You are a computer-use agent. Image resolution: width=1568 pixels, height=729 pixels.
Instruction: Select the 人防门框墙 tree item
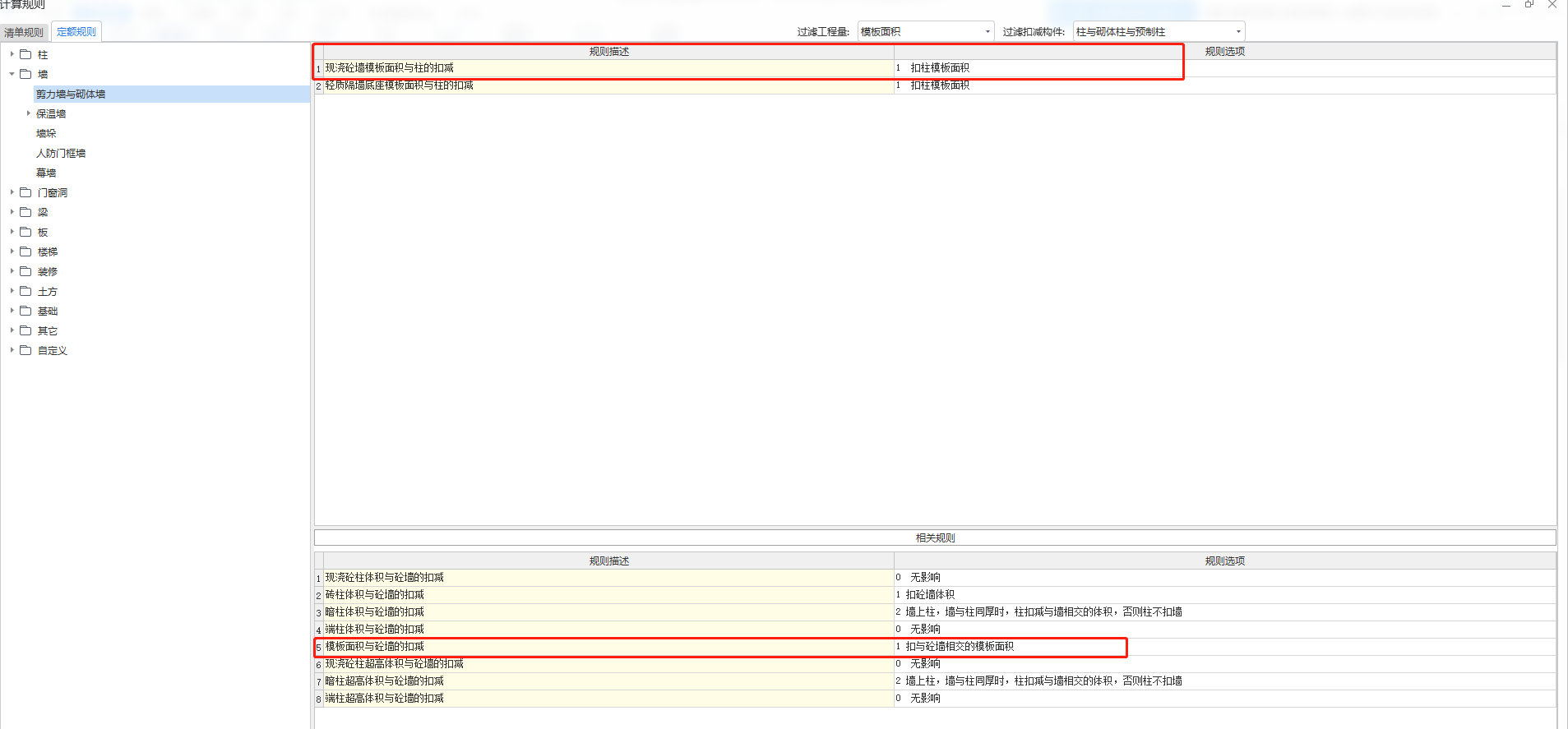(x=61, y=154)
